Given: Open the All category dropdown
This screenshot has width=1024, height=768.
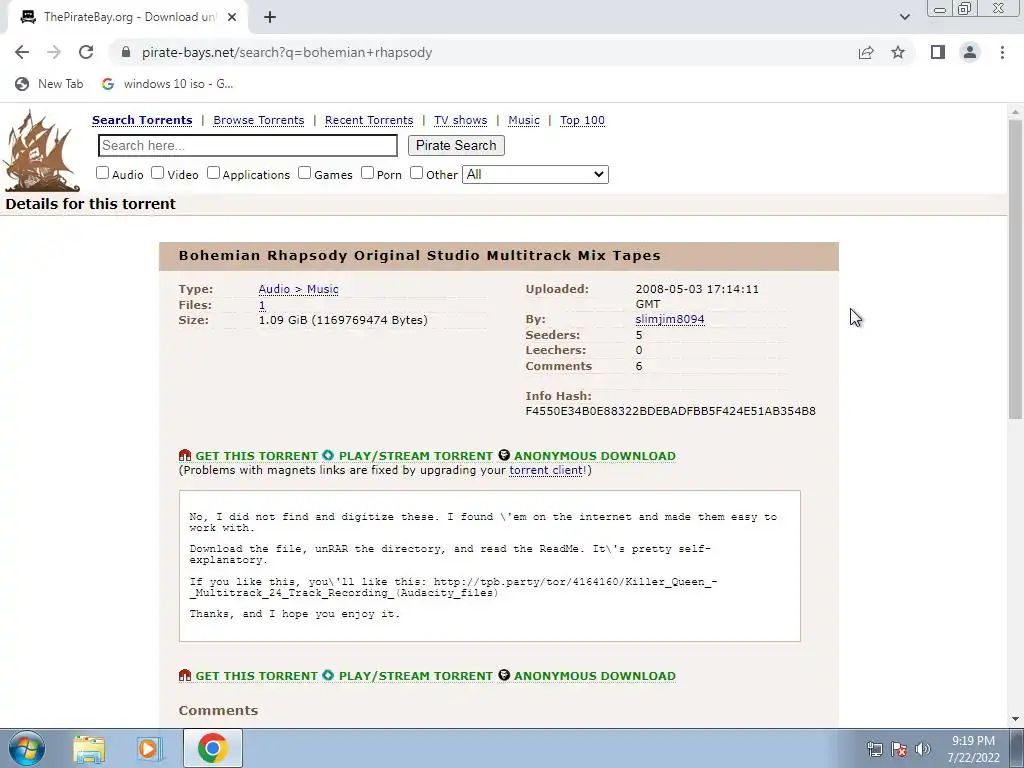Looking at the screenshot, I should (x=536, y=174).
